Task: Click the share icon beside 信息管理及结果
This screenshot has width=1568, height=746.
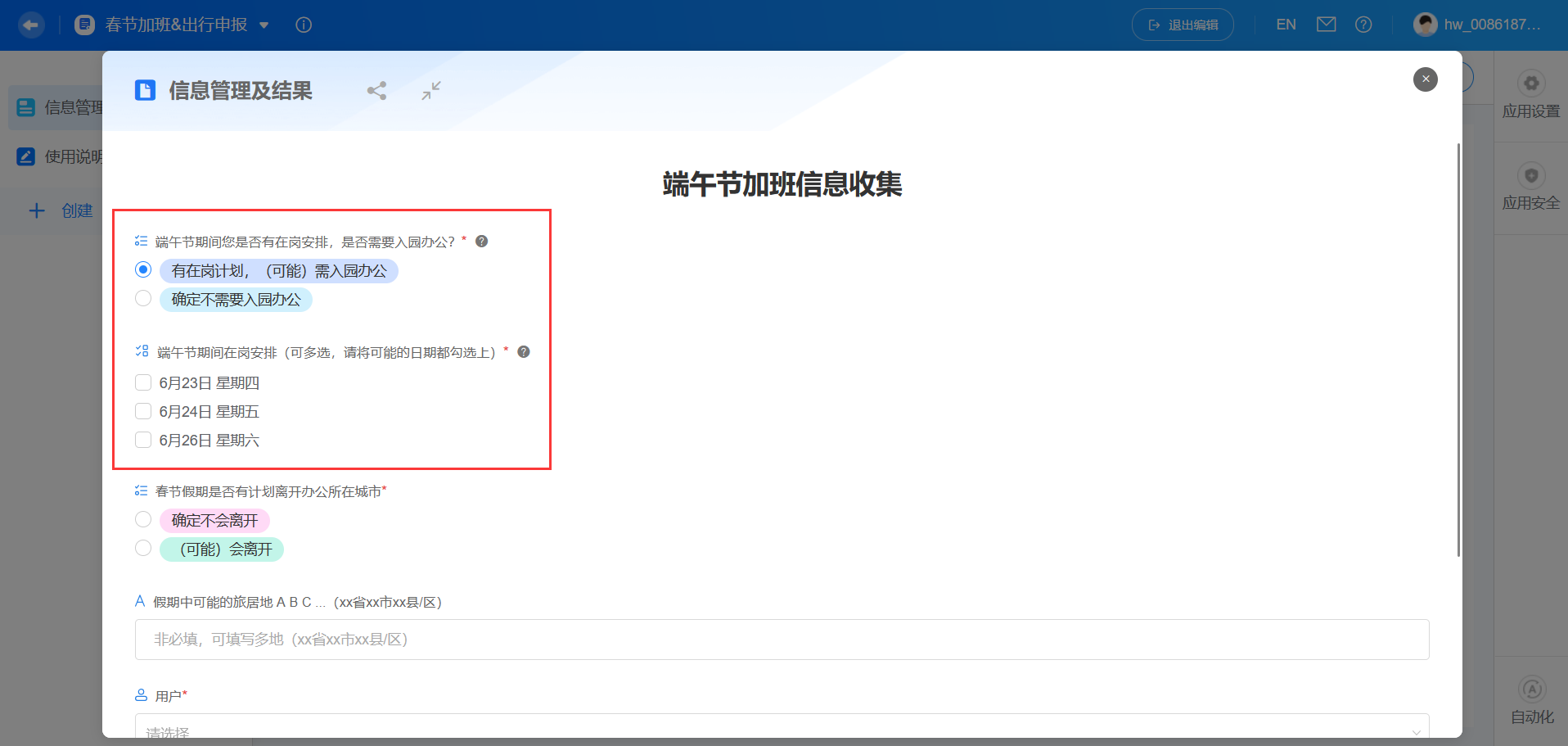Action: pyautogui.click(x=376, y=90)
